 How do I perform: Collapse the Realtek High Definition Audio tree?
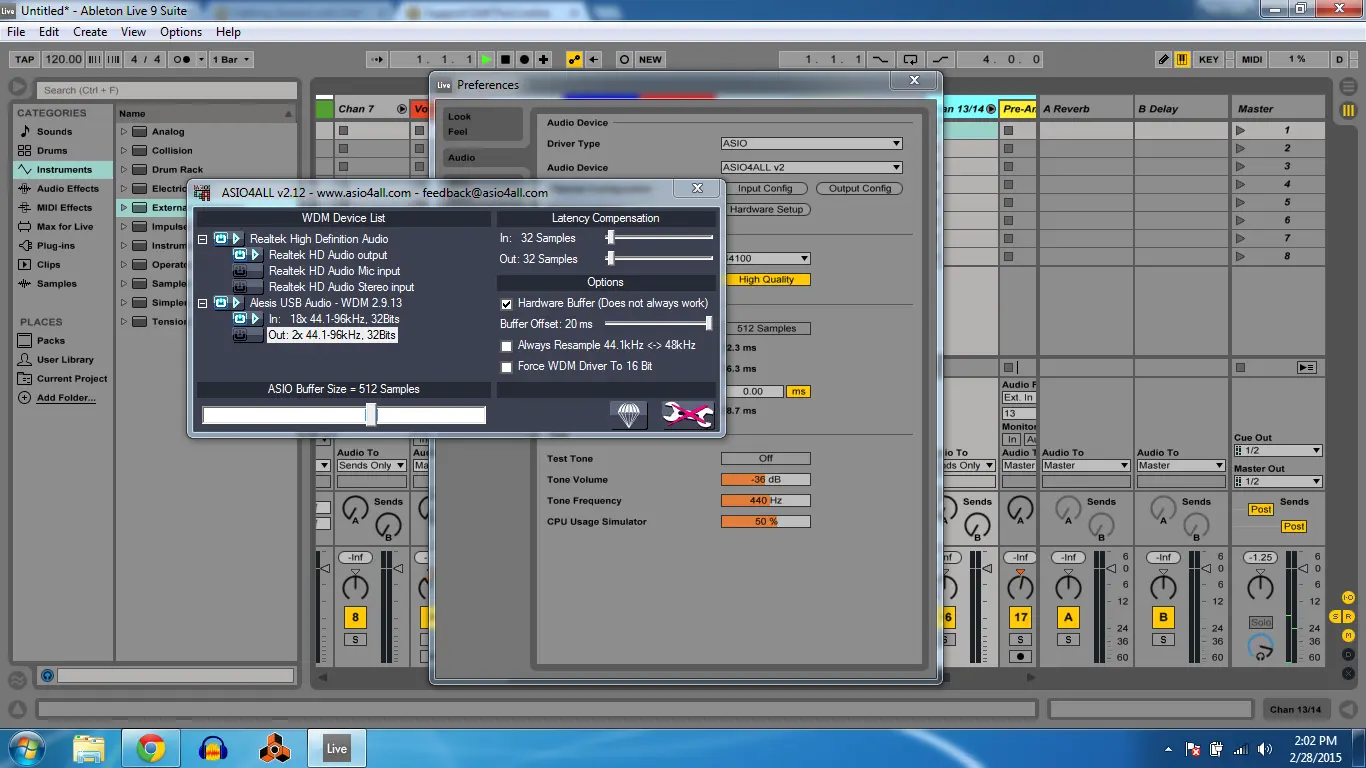pyautogui.click(x=203, y=238)
